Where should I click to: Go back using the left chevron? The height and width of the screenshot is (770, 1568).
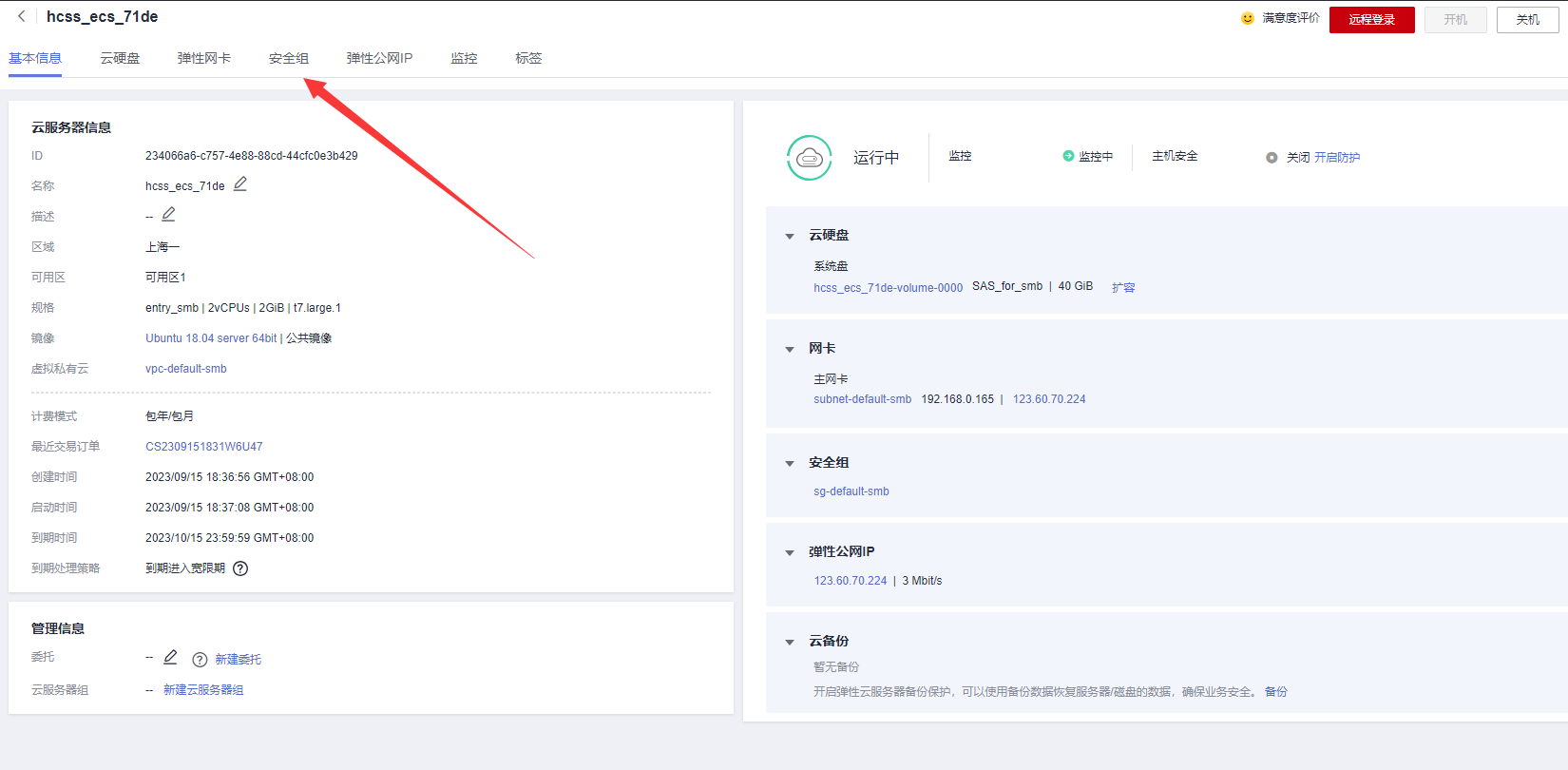pyautogui.click(x=21, y=16)
